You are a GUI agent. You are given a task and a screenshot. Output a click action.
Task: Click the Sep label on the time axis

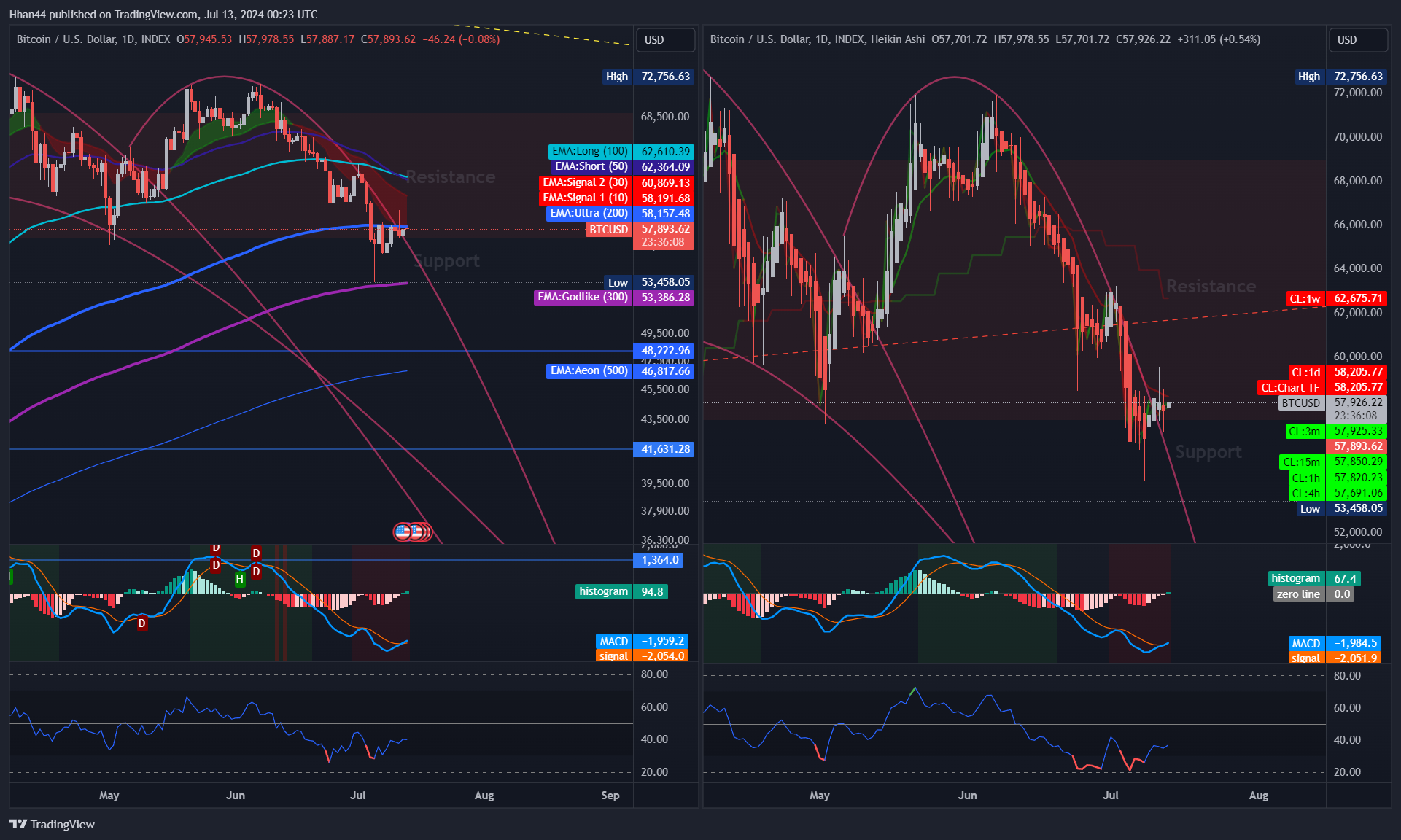point(610,796)
